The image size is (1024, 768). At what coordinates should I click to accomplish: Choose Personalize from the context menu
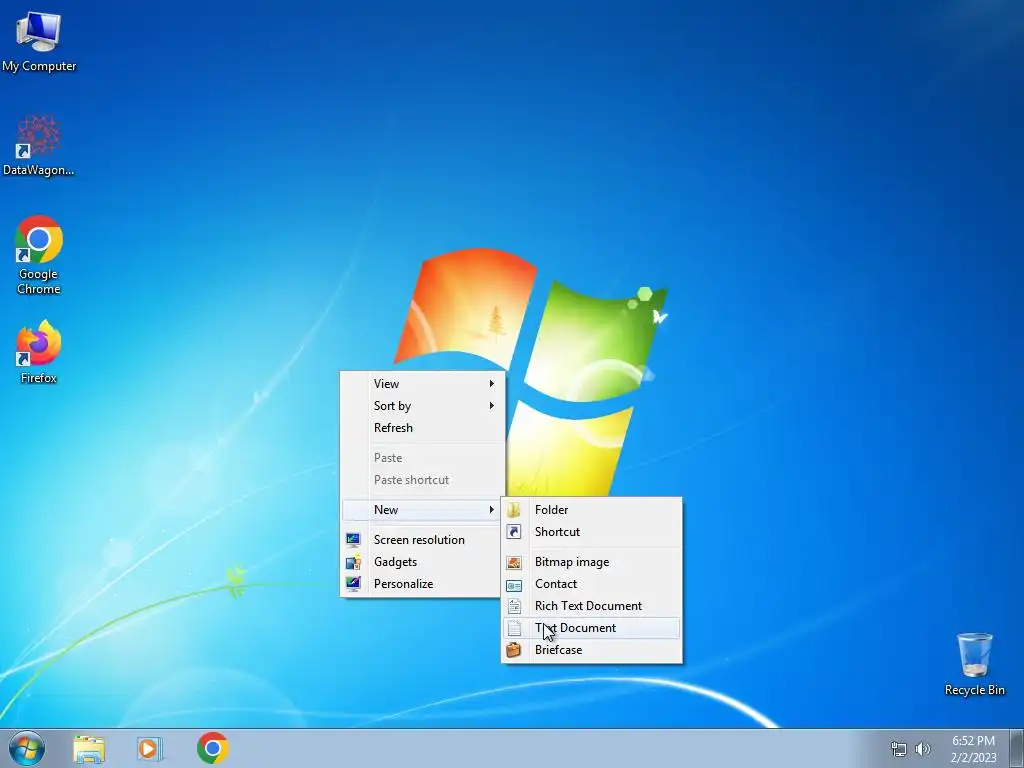tap(423, 584)
